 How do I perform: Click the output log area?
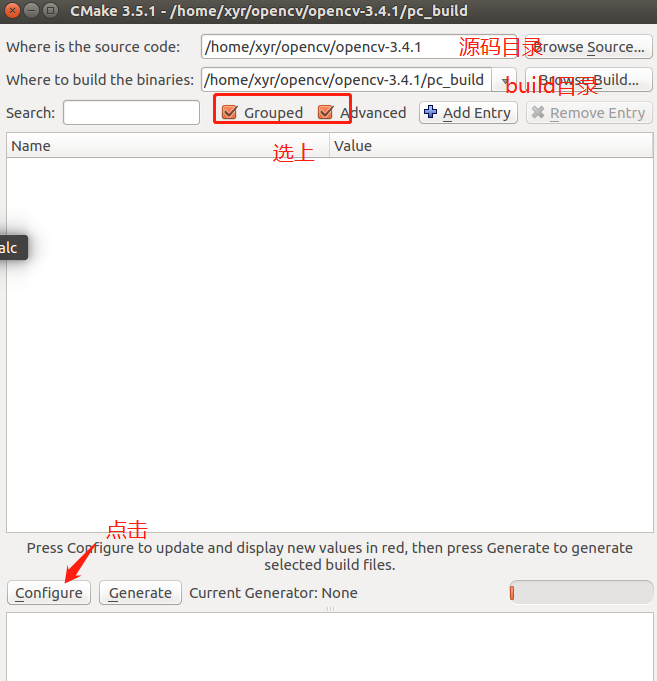click(x=330, y=647)
